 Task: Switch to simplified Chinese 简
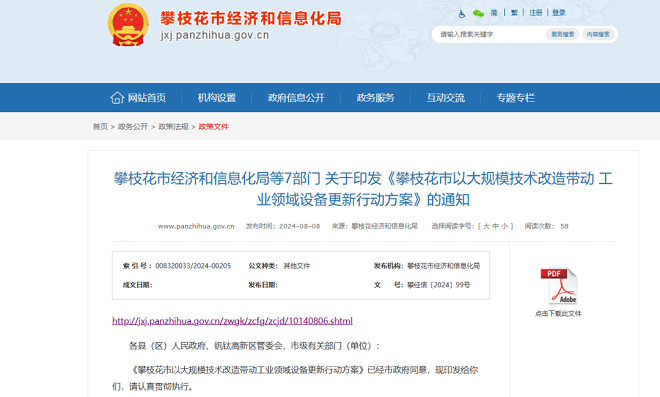tap(494, 13)
